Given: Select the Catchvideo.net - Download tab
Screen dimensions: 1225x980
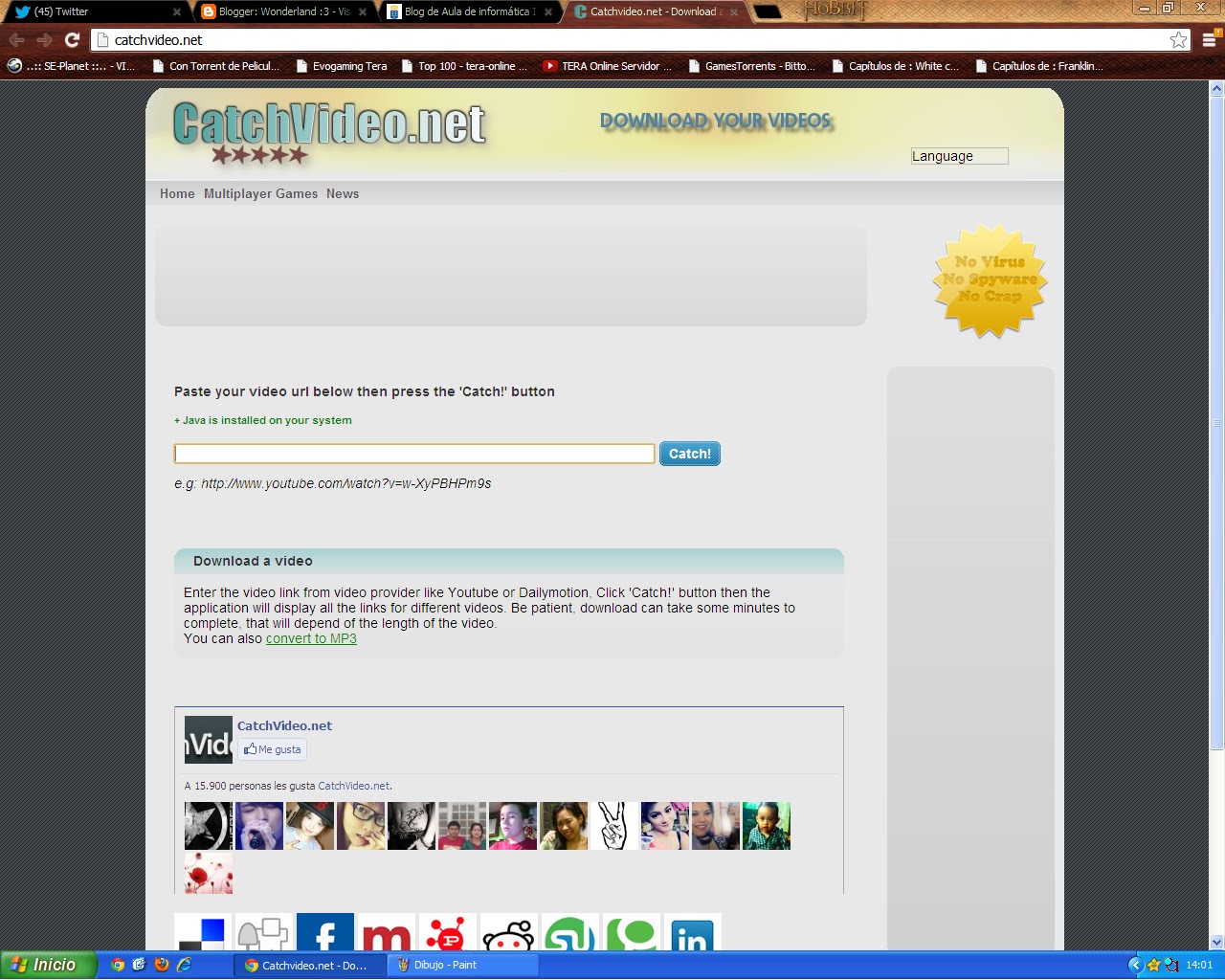Looking at the screenshot, I should pos(657,11).
